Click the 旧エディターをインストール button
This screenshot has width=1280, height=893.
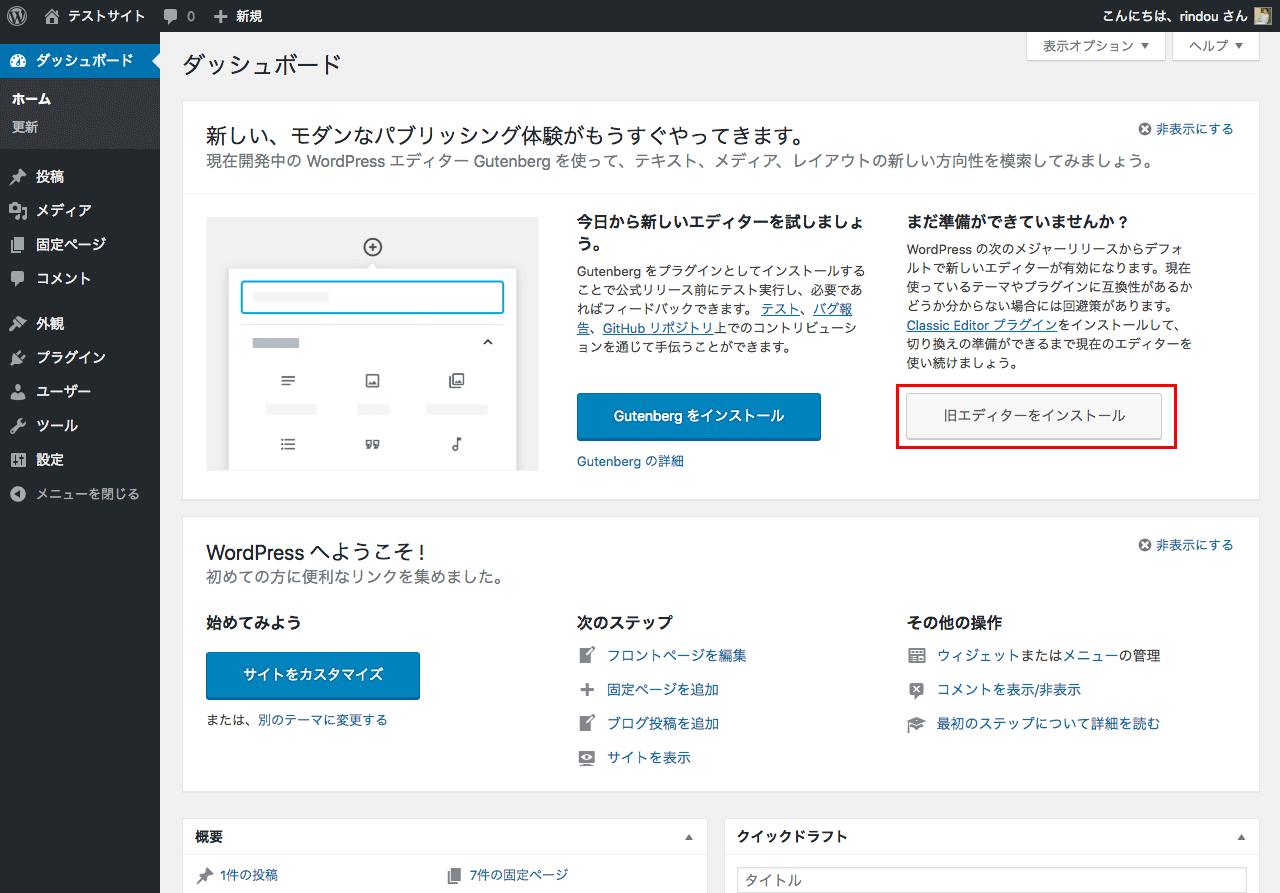click(1034, 416)
